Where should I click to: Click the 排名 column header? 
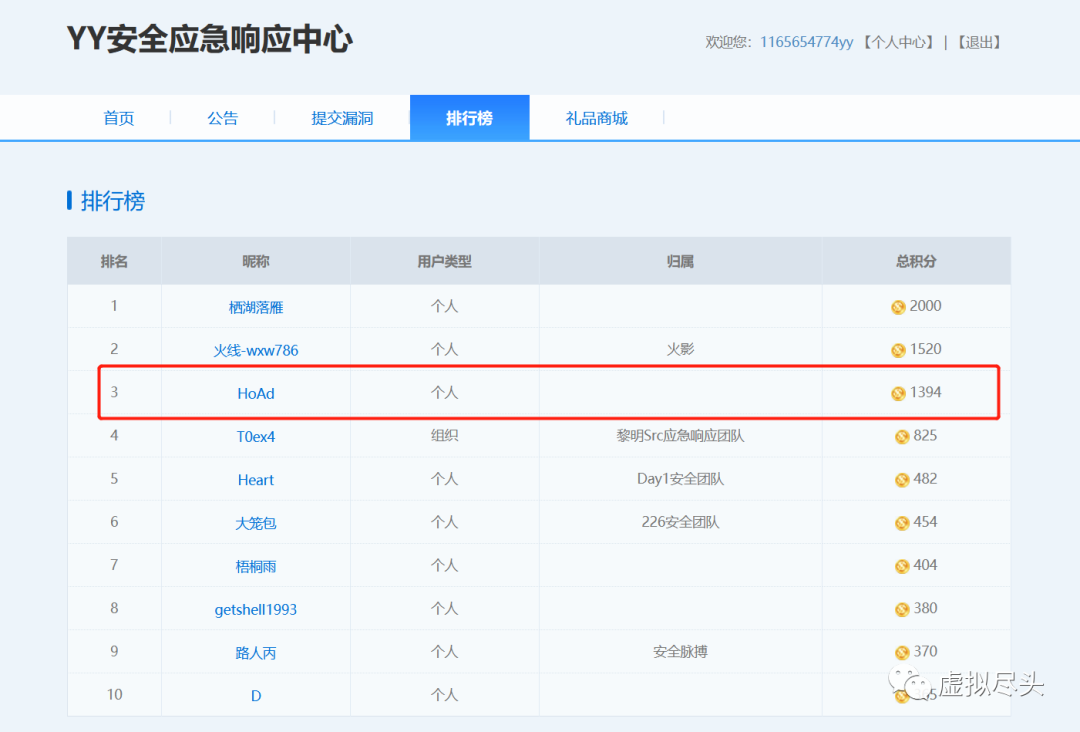pyautogui.click(x=114, y=261)
